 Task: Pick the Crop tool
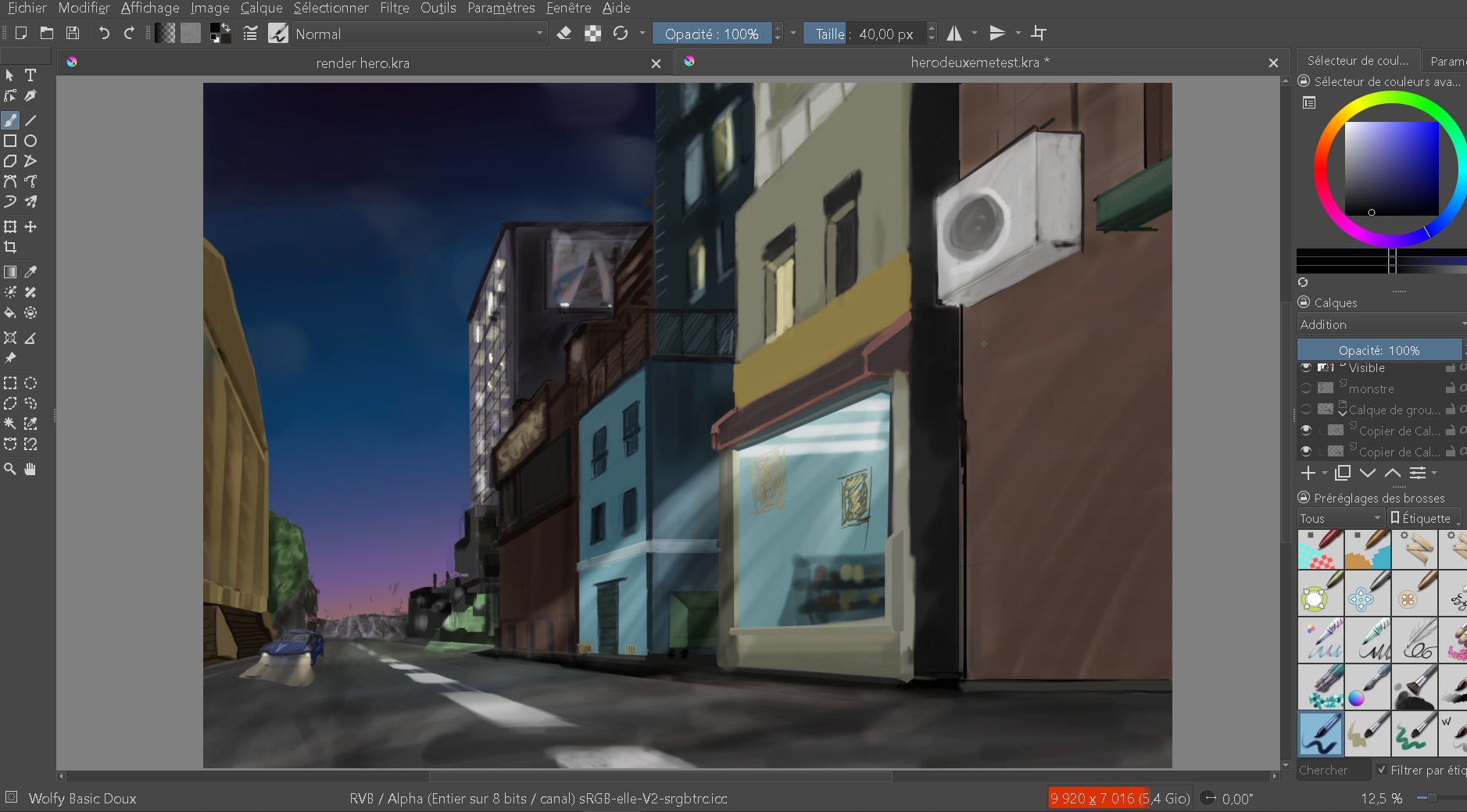pos(10,247)
